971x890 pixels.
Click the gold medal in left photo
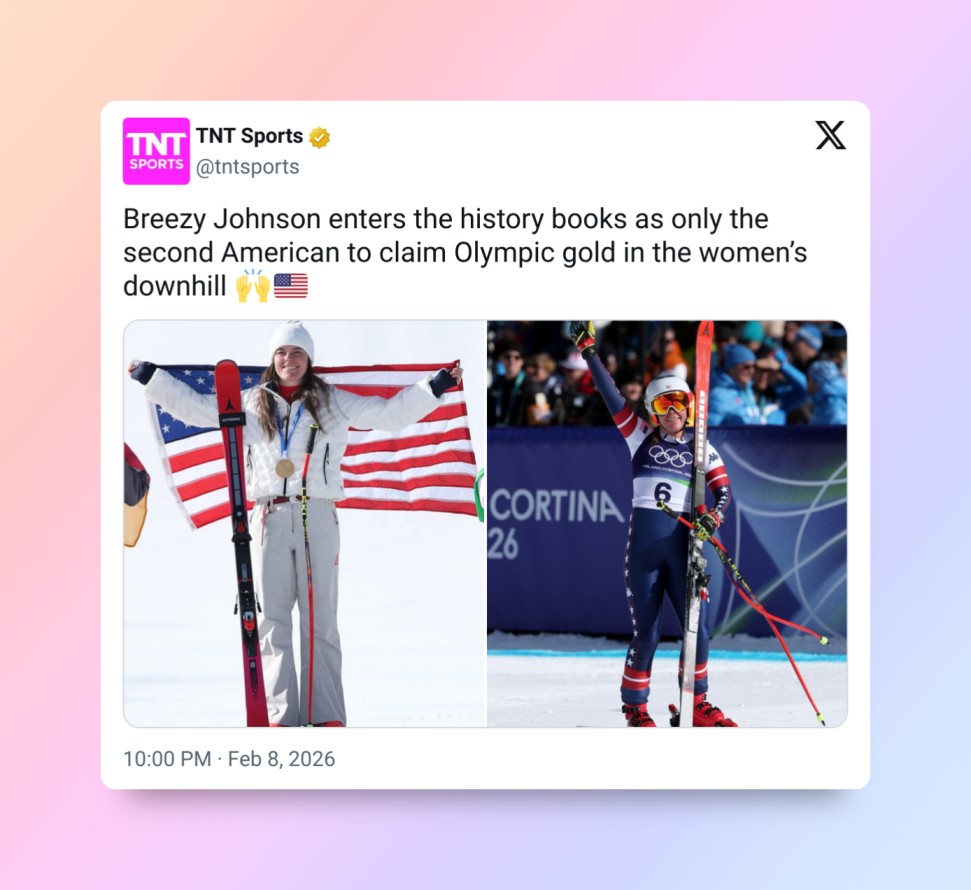coord(285,468)
